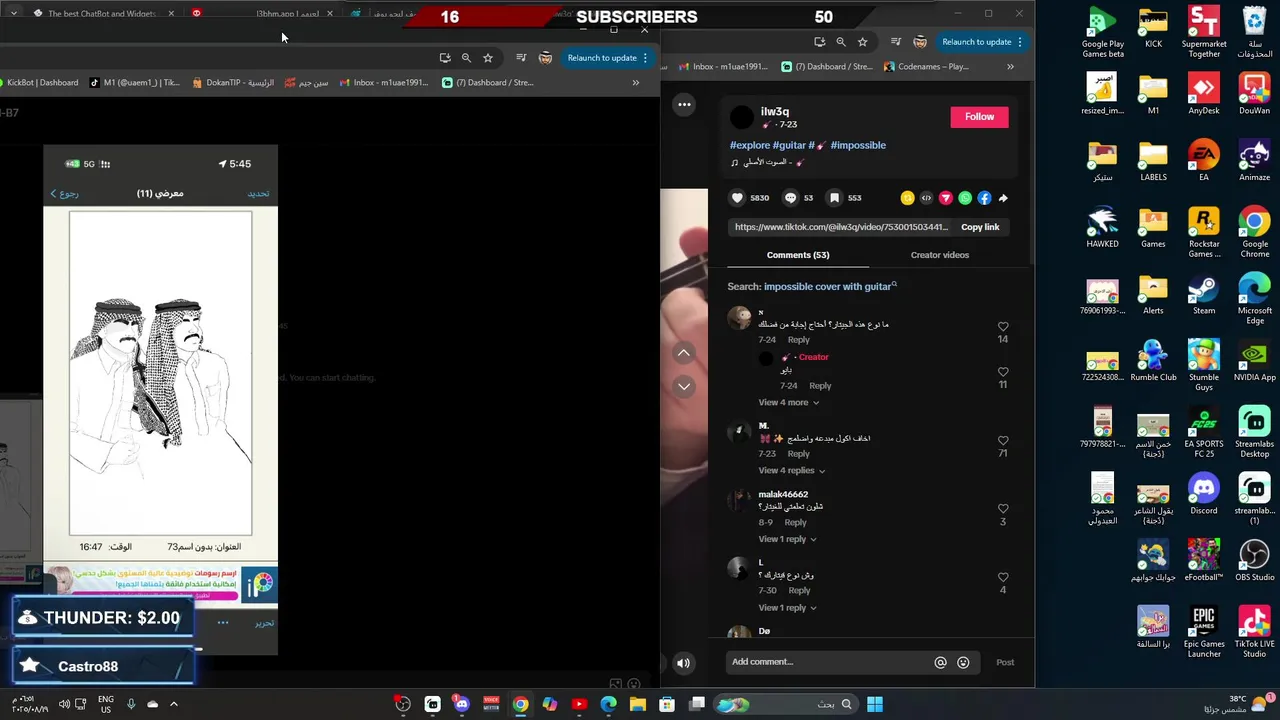Click Copy link button

point(980,227)
